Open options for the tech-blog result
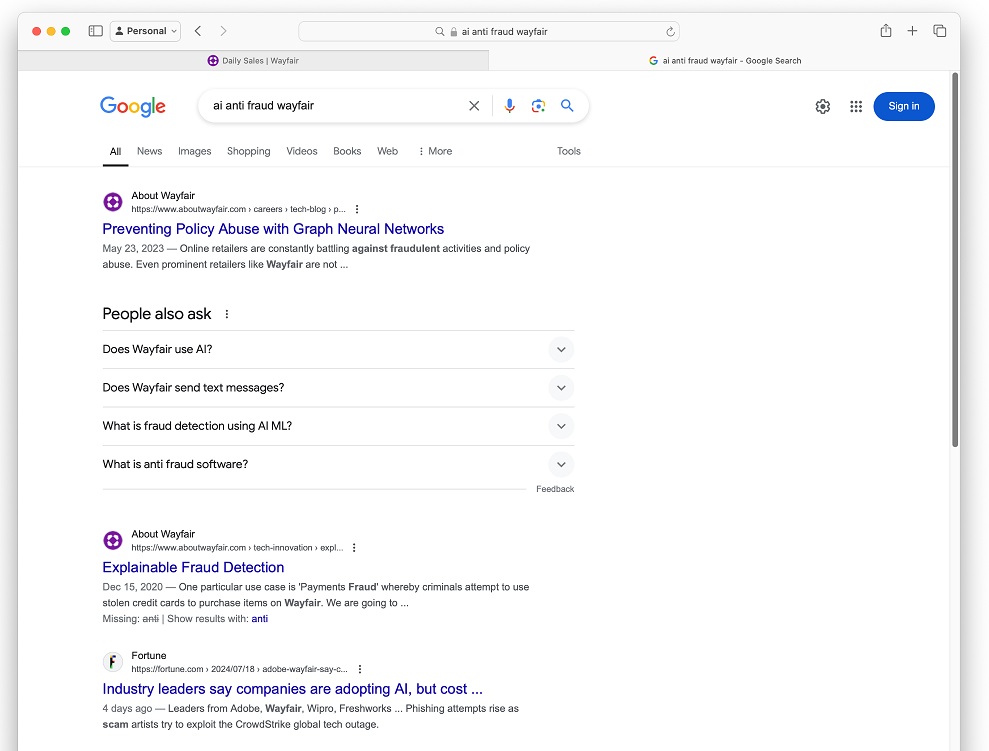Screen dimensions: 989x751 (357, 209)
